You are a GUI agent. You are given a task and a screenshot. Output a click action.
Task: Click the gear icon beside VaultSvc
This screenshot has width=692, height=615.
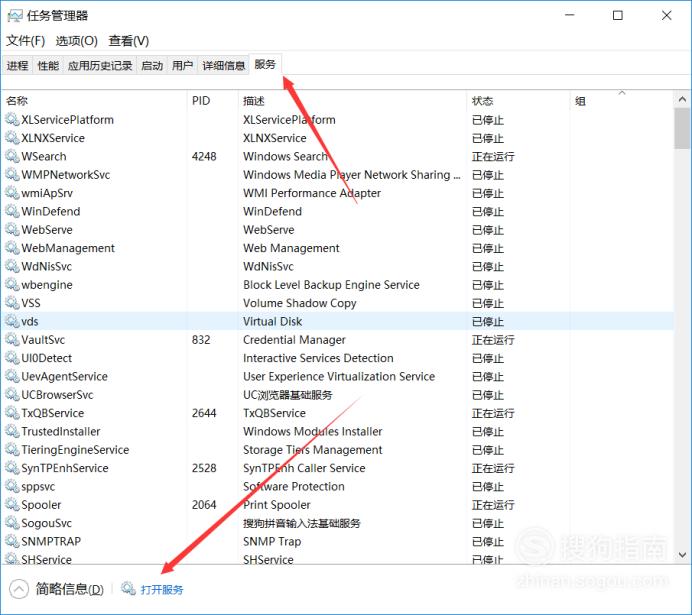click(12, 339)
